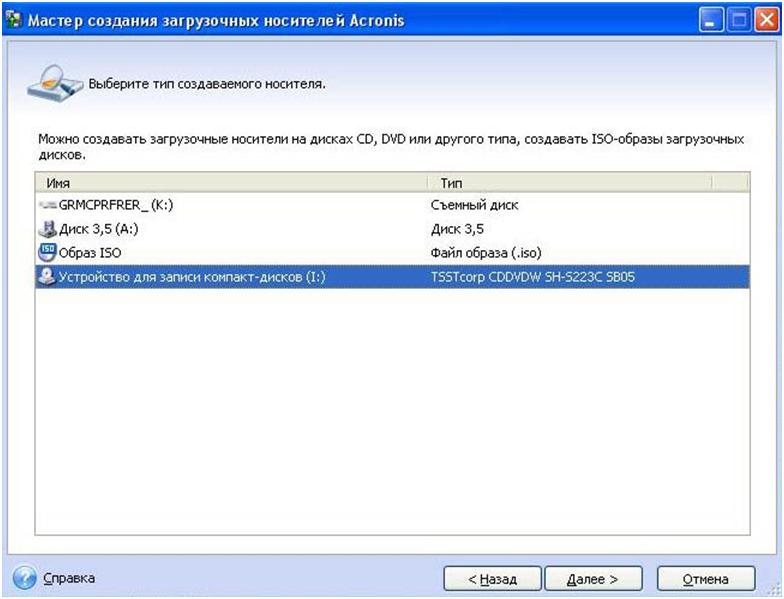Viewport: 784px width, 599px height.
Task: Click the Диск 3,5 type cell
Action: click(x=457, y=229)
